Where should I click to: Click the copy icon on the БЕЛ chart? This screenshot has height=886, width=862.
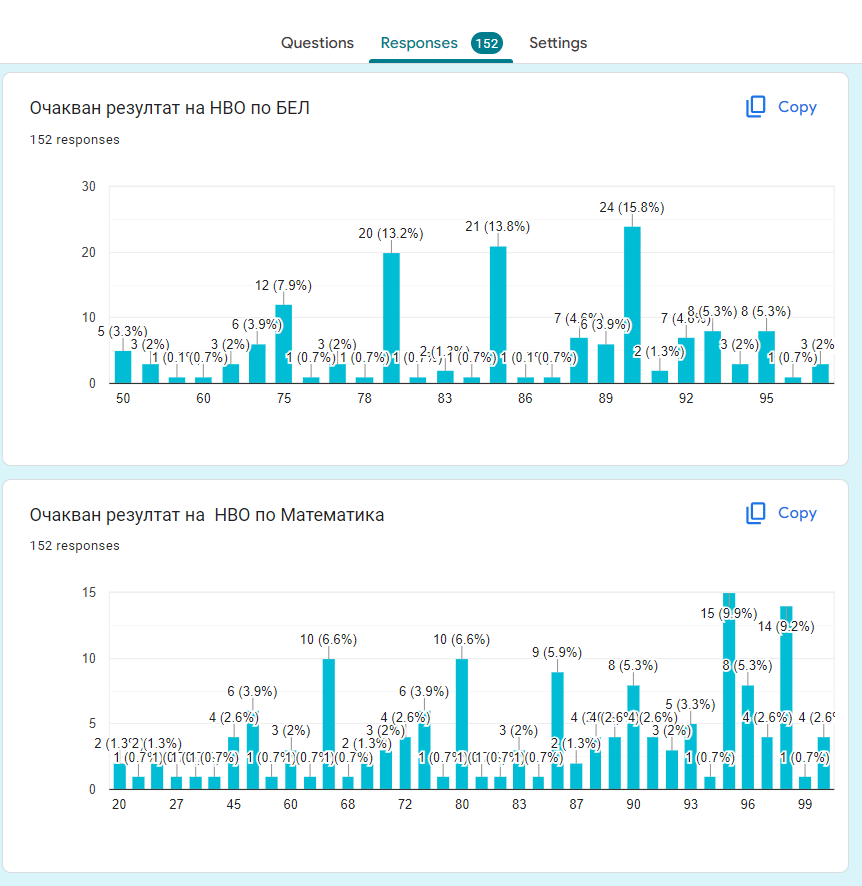coord(755,107)
